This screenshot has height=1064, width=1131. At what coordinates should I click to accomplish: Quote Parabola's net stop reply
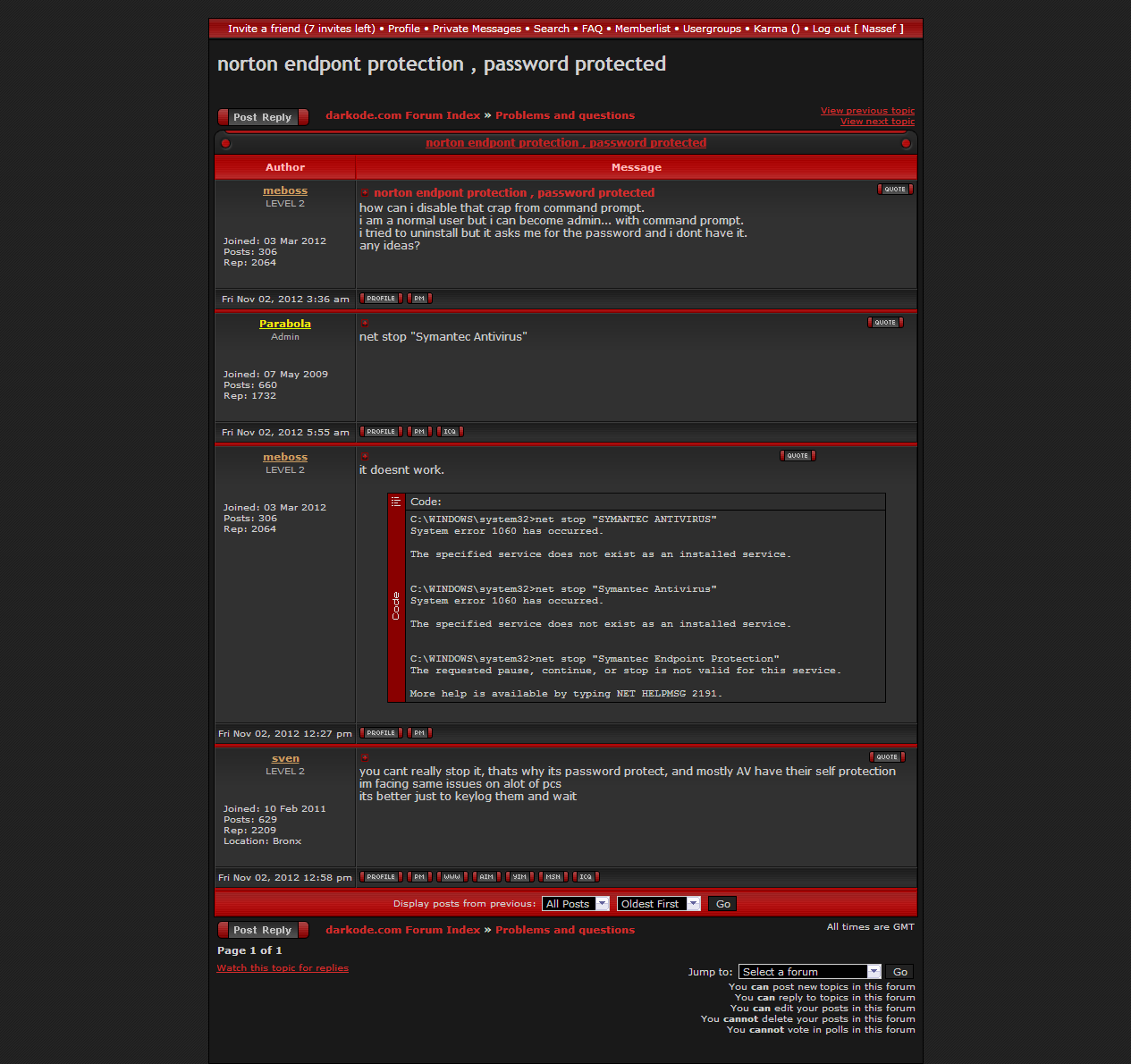point(885,323)
